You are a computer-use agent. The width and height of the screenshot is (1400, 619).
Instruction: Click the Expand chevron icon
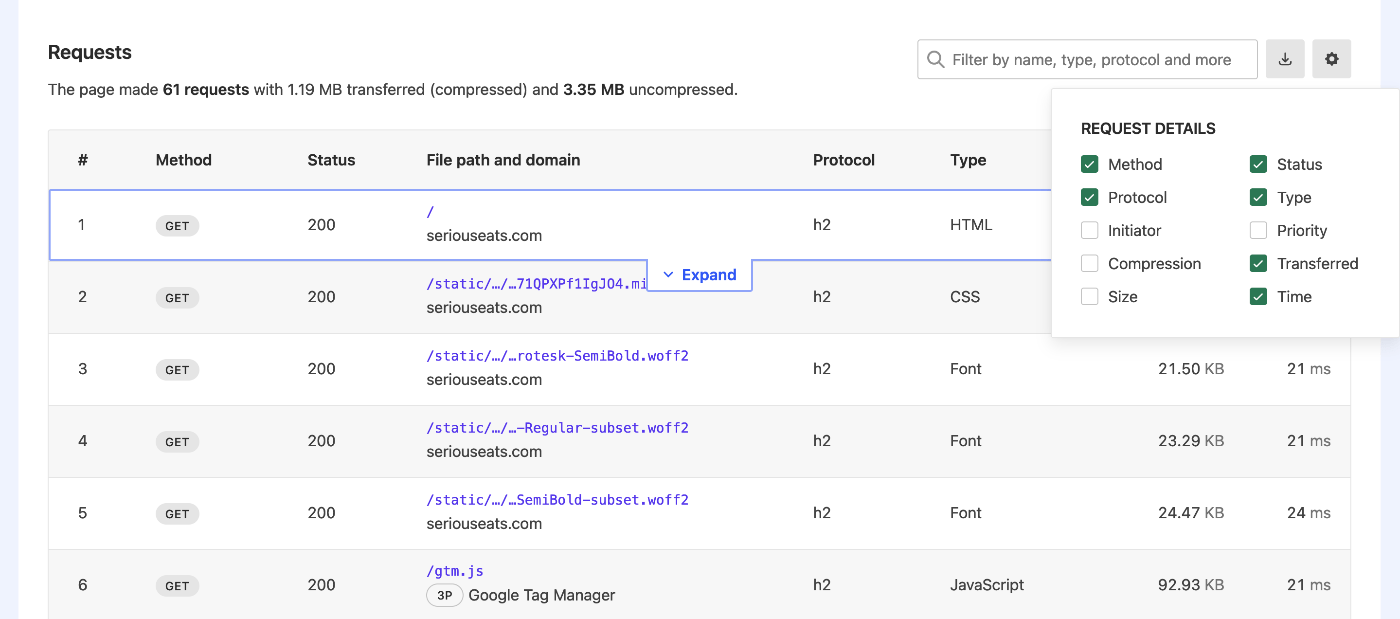click(x=669, y=275)
